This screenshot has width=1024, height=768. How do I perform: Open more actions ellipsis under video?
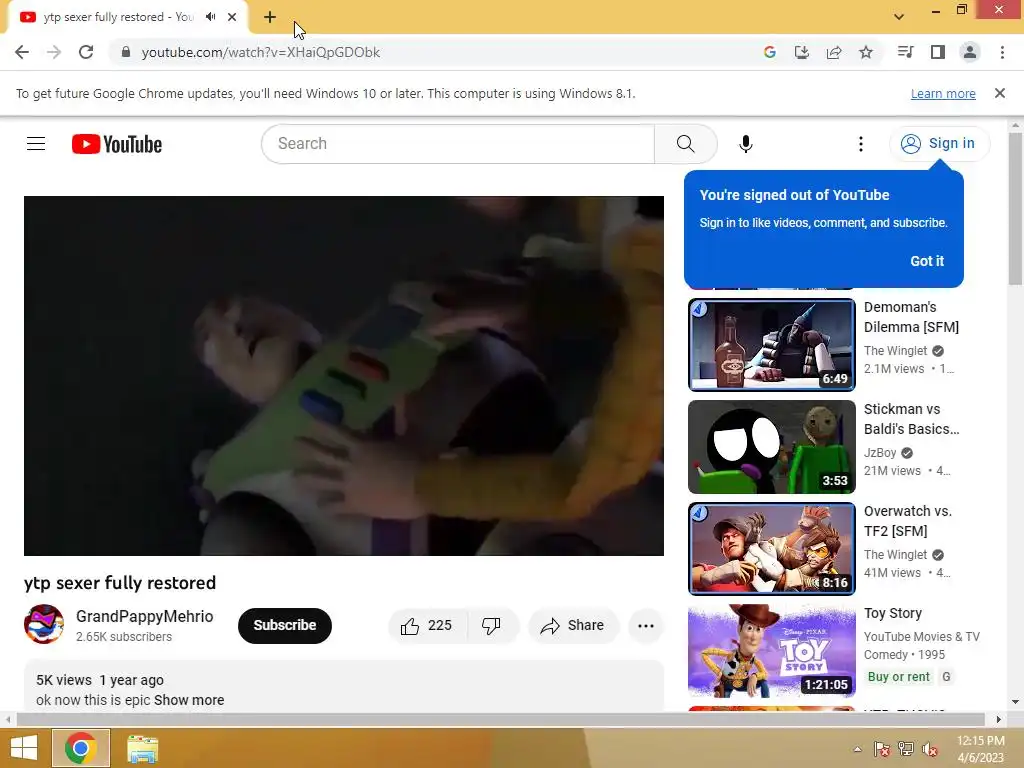(646, 626)
